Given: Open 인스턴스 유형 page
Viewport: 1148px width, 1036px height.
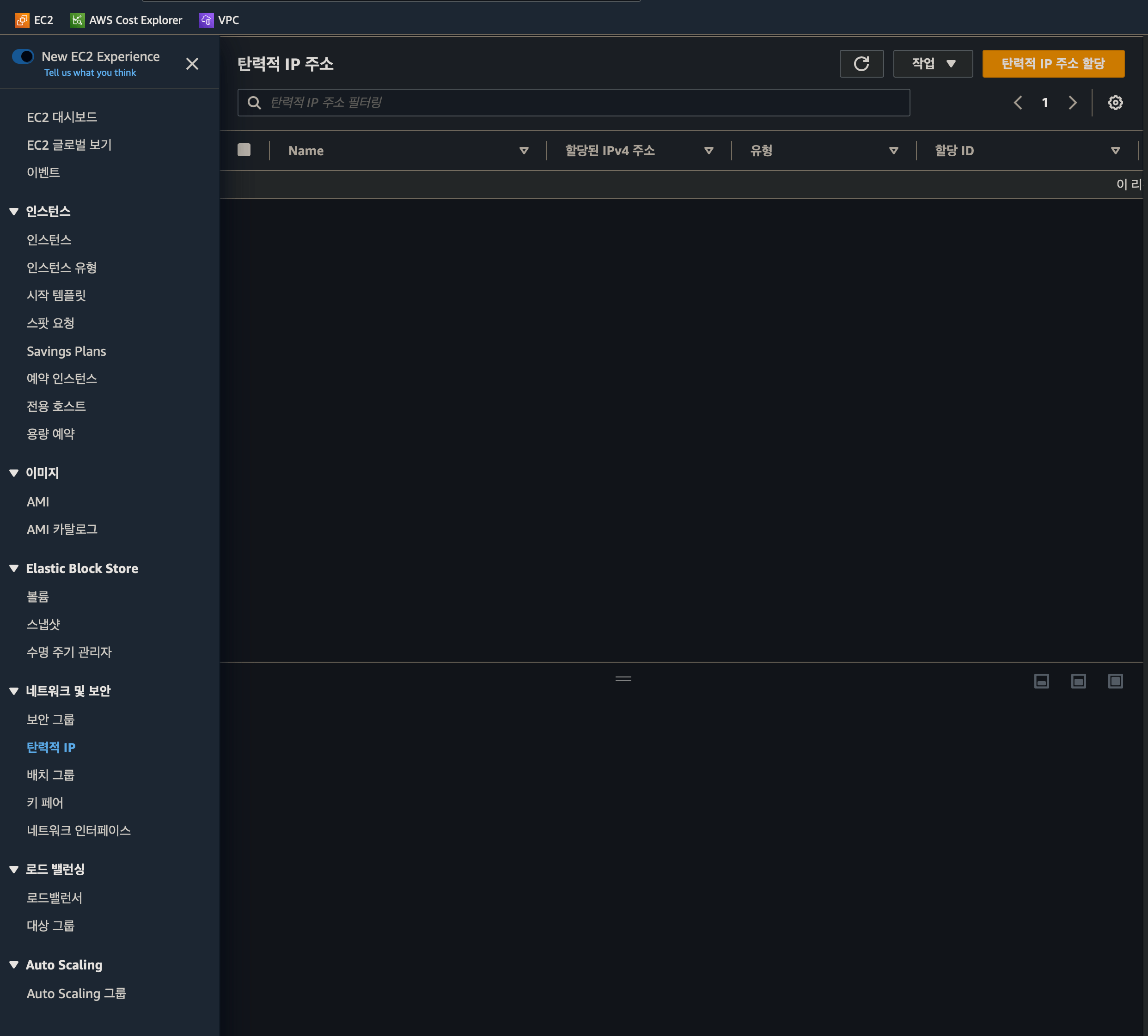Looking at the screenshot, I should tap(62, 268).
